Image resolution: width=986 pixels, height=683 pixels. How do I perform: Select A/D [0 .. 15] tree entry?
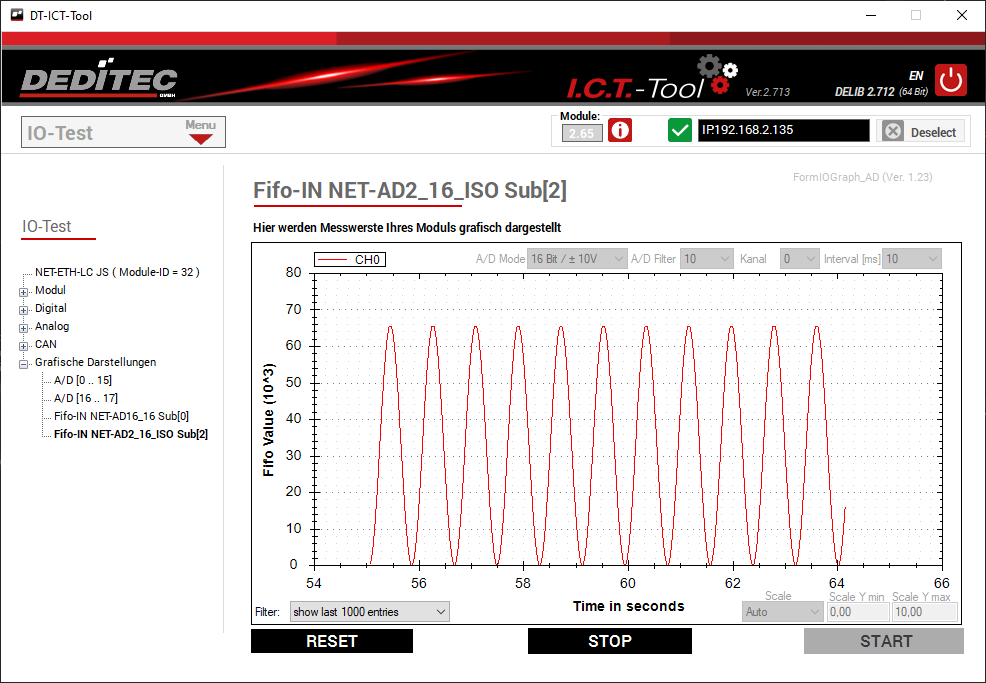(82, 380)
